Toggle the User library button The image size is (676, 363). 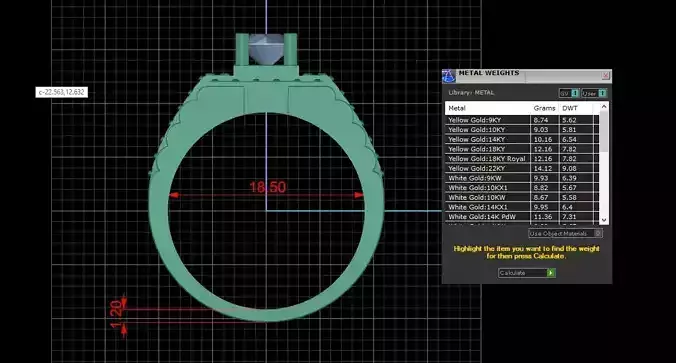click(x=594, y=93)
